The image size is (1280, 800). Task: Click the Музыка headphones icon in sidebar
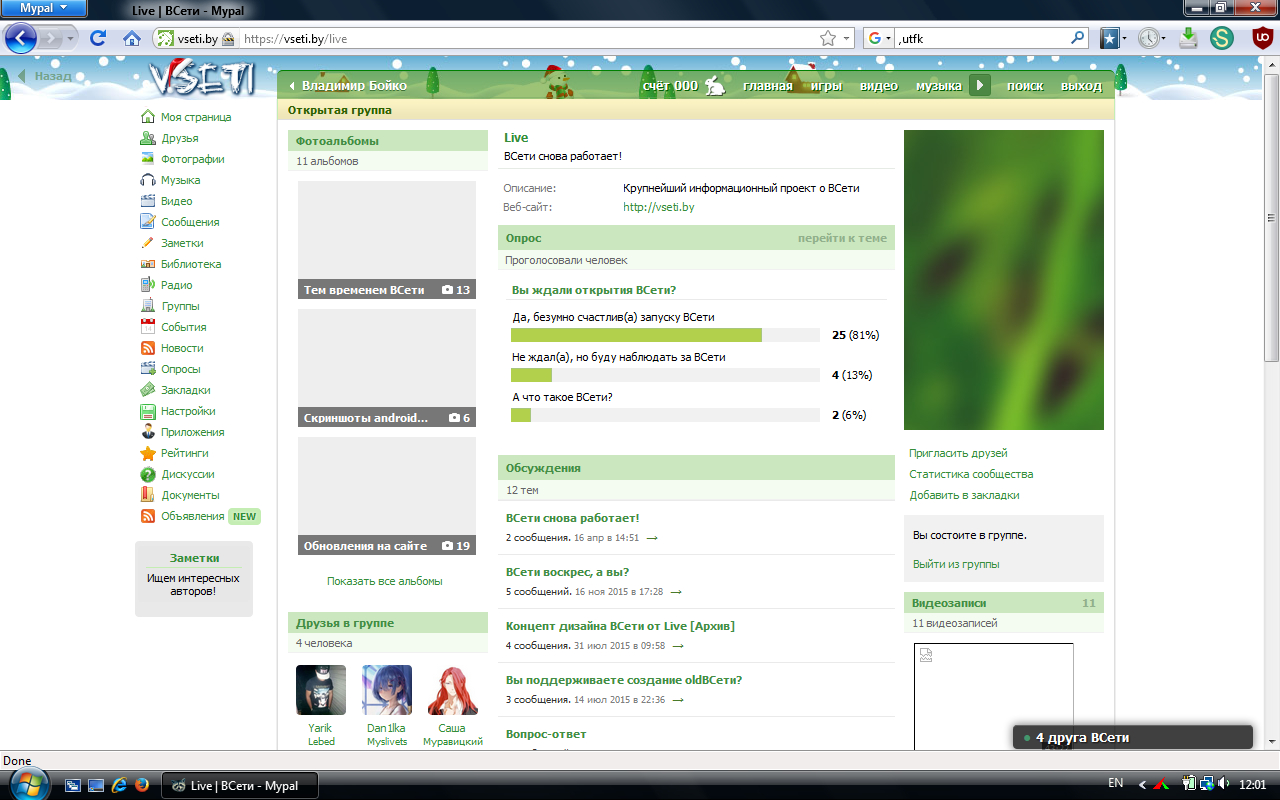coord(148,180)
